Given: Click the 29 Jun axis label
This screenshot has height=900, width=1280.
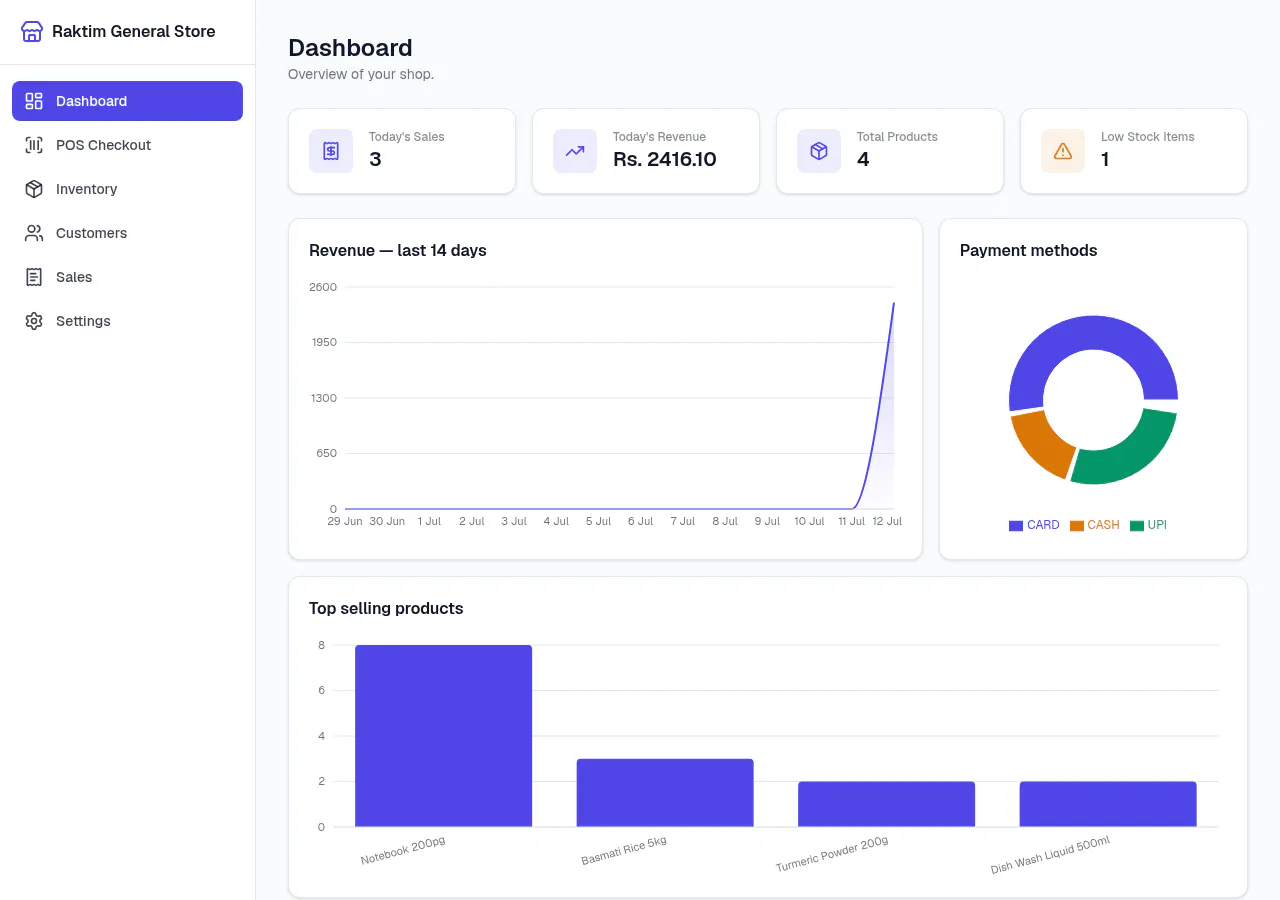Looking at the screenshot, I should (345, 522).
